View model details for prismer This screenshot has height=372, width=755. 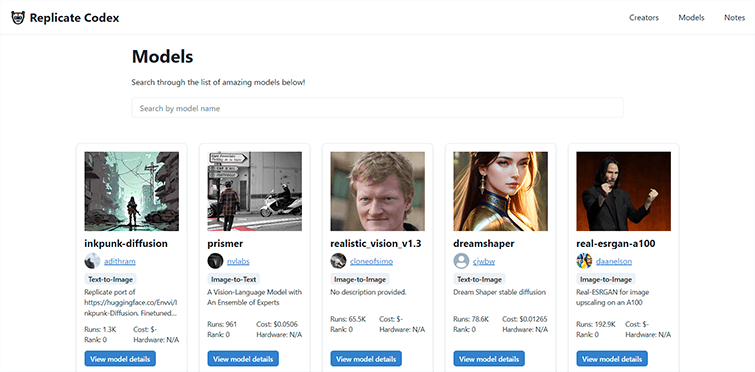pos(243,359)
